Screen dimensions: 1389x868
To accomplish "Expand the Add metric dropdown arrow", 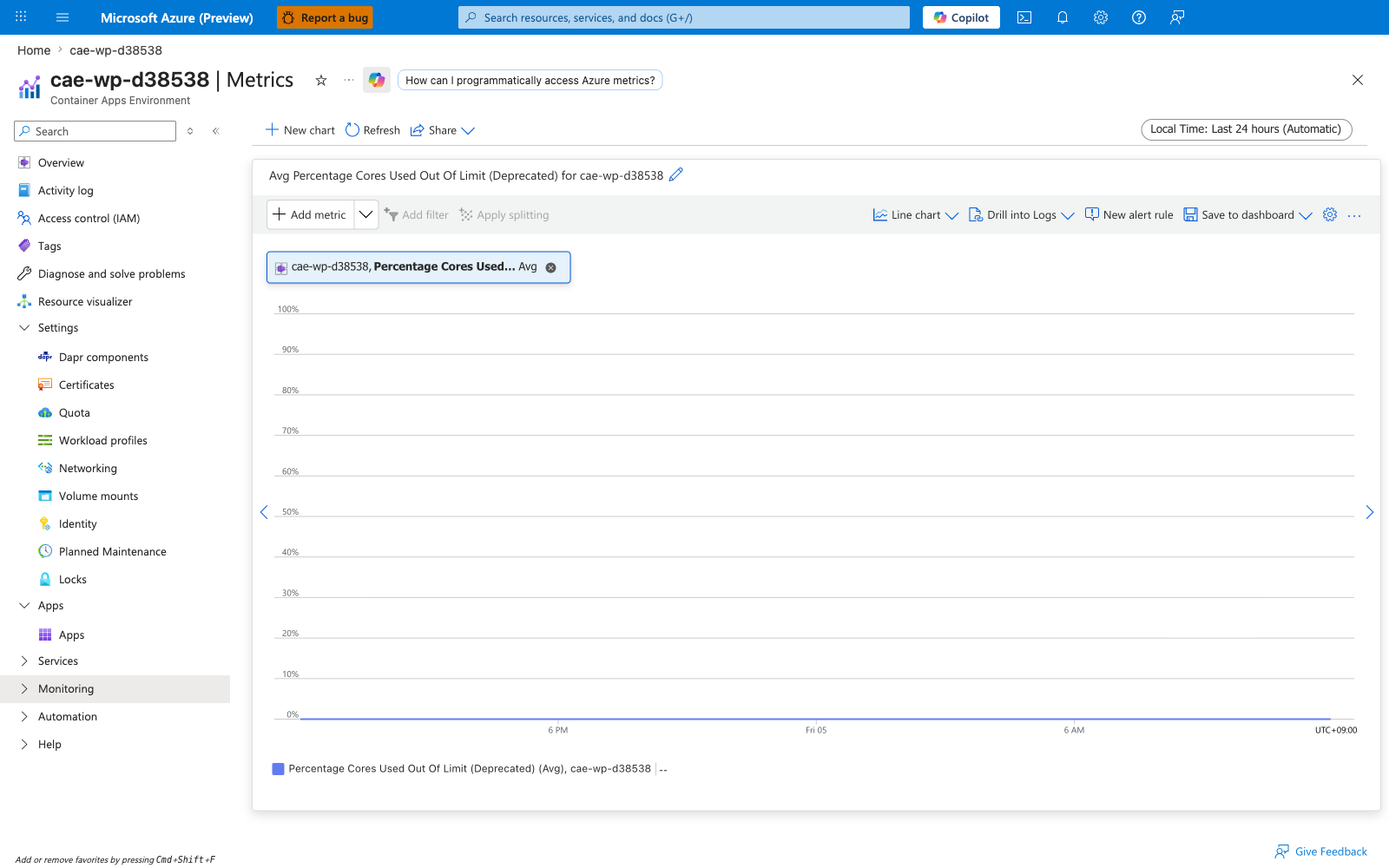I will [x=366, y=214].
